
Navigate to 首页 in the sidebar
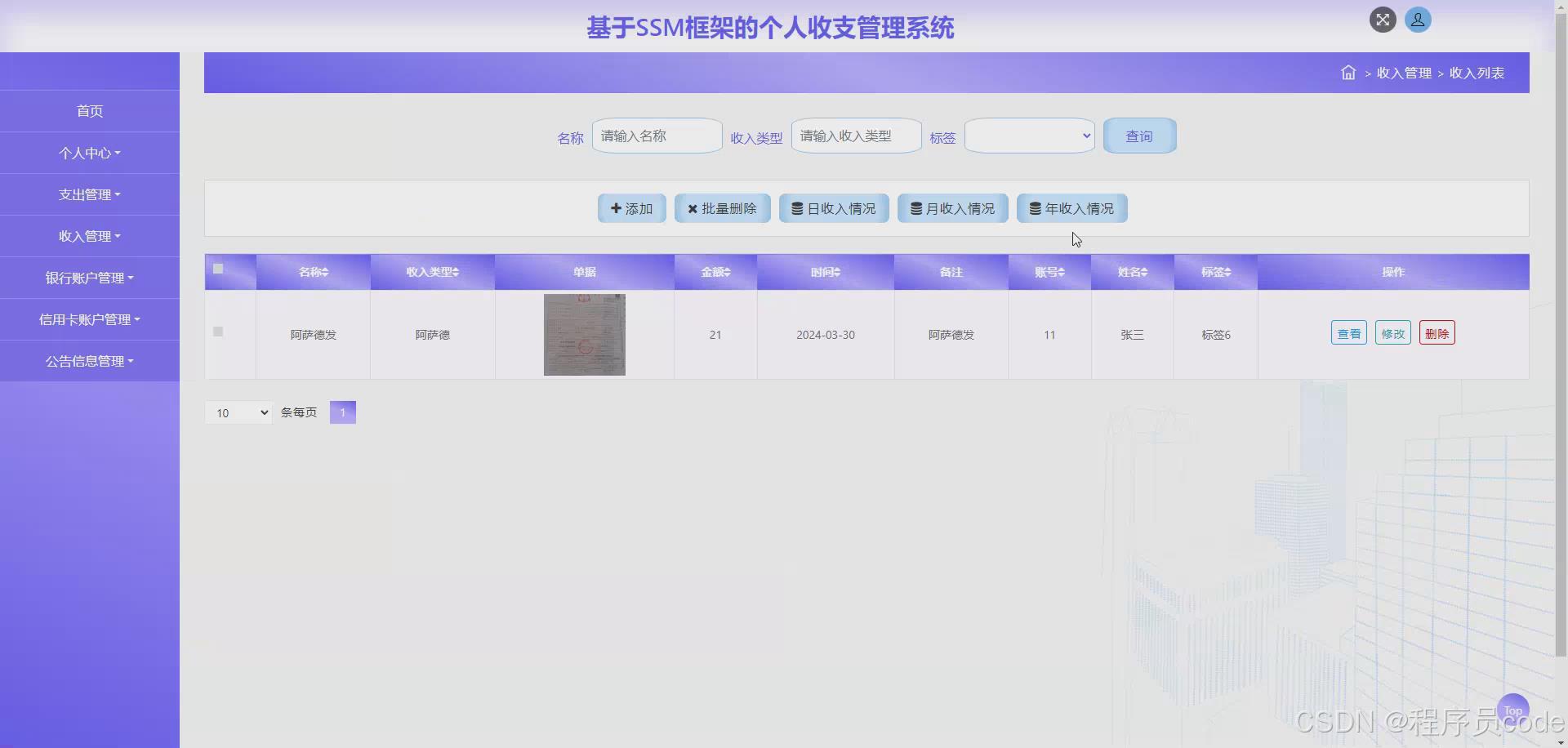pyautogui.click(x=90, y=111)
